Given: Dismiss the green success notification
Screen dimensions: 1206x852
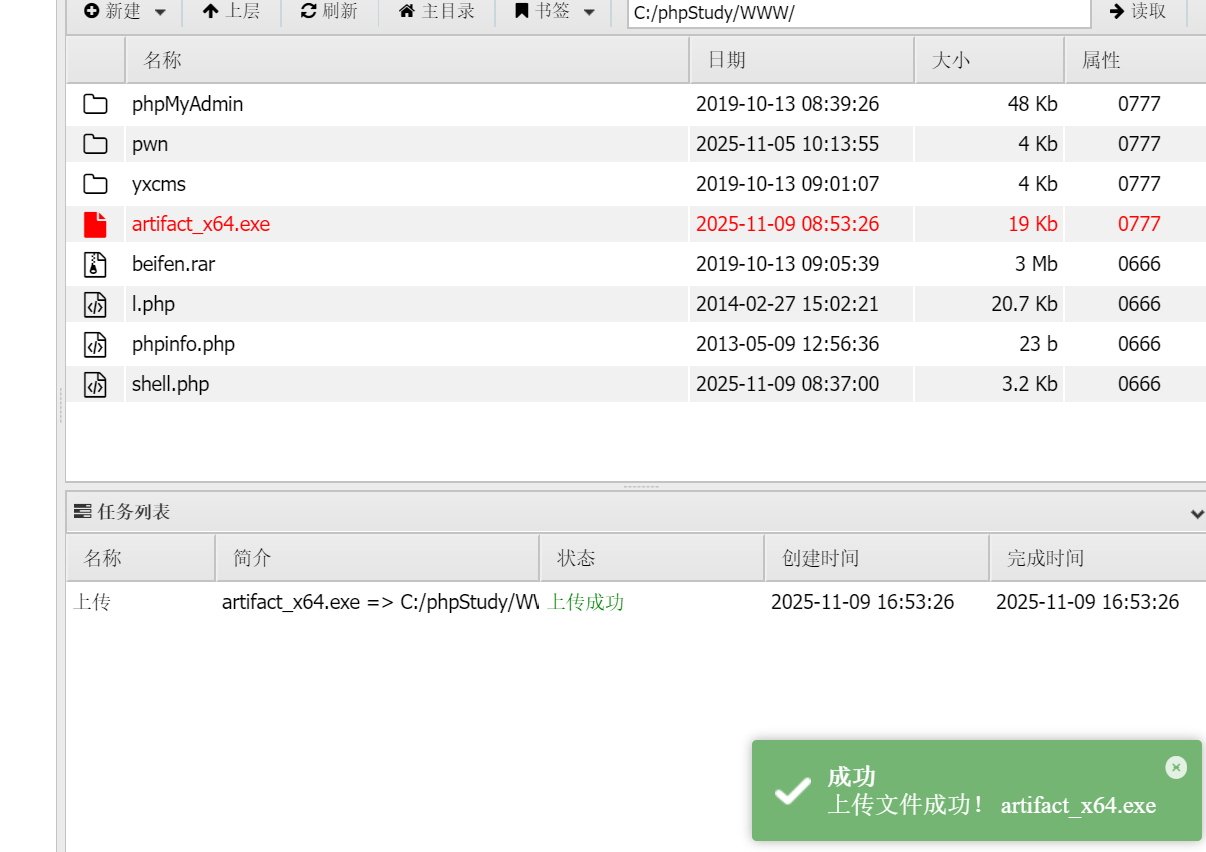Looking at the screenshot, I should (1176, 767).
